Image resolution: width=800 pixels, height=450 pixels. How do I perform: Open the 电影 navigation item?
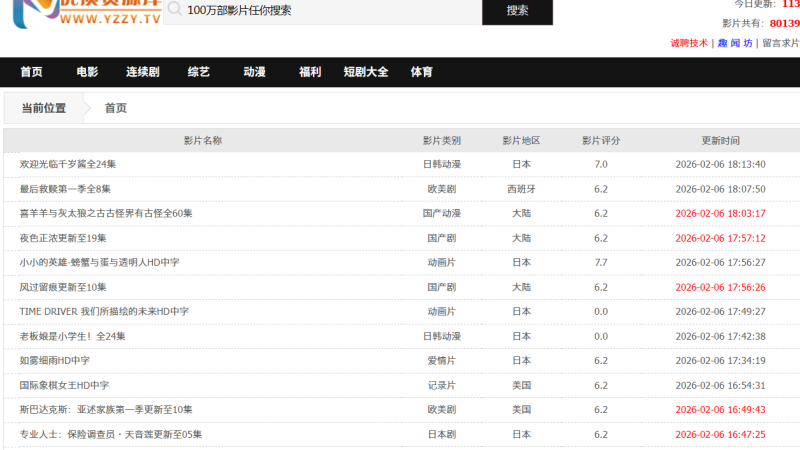pyautogui.click(x=87, y=72)
